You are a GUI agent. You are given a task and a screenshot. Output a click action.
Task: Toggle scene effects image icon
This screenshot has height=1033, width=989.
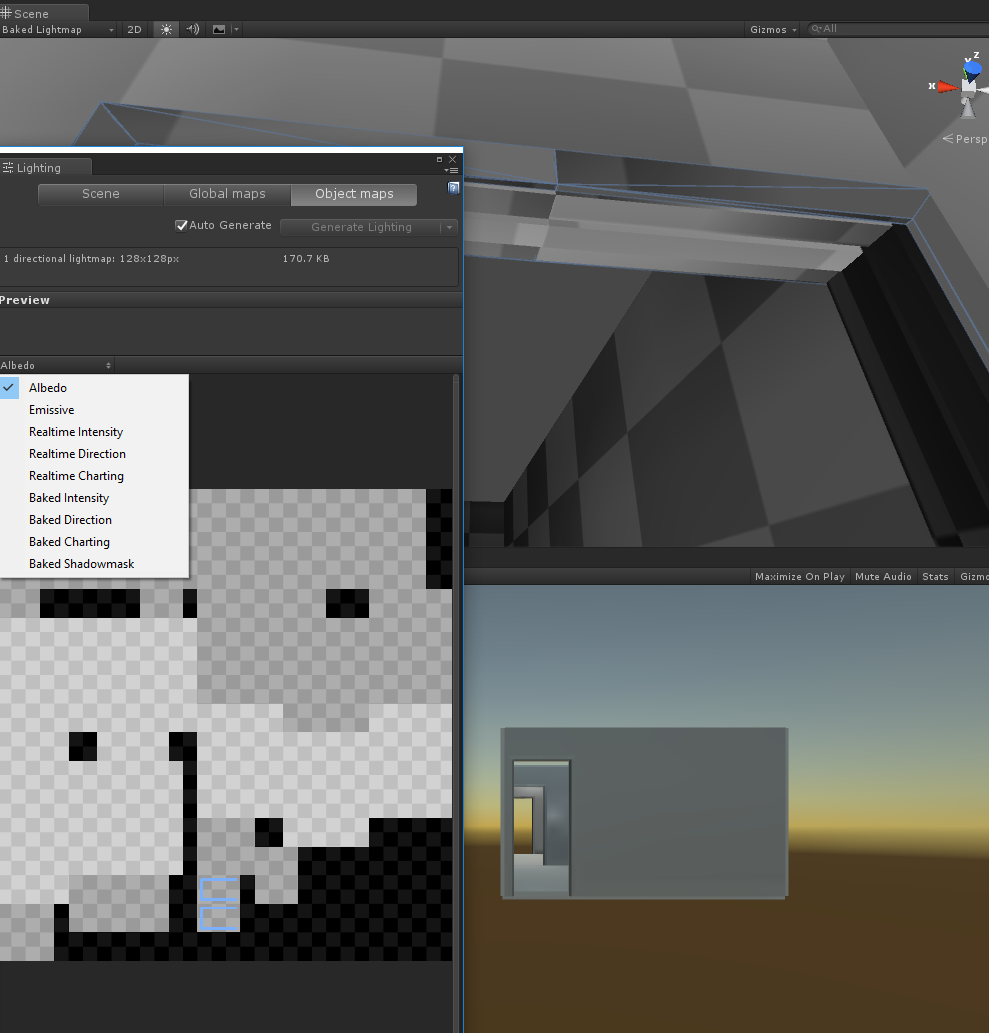[x=219, y=30]
